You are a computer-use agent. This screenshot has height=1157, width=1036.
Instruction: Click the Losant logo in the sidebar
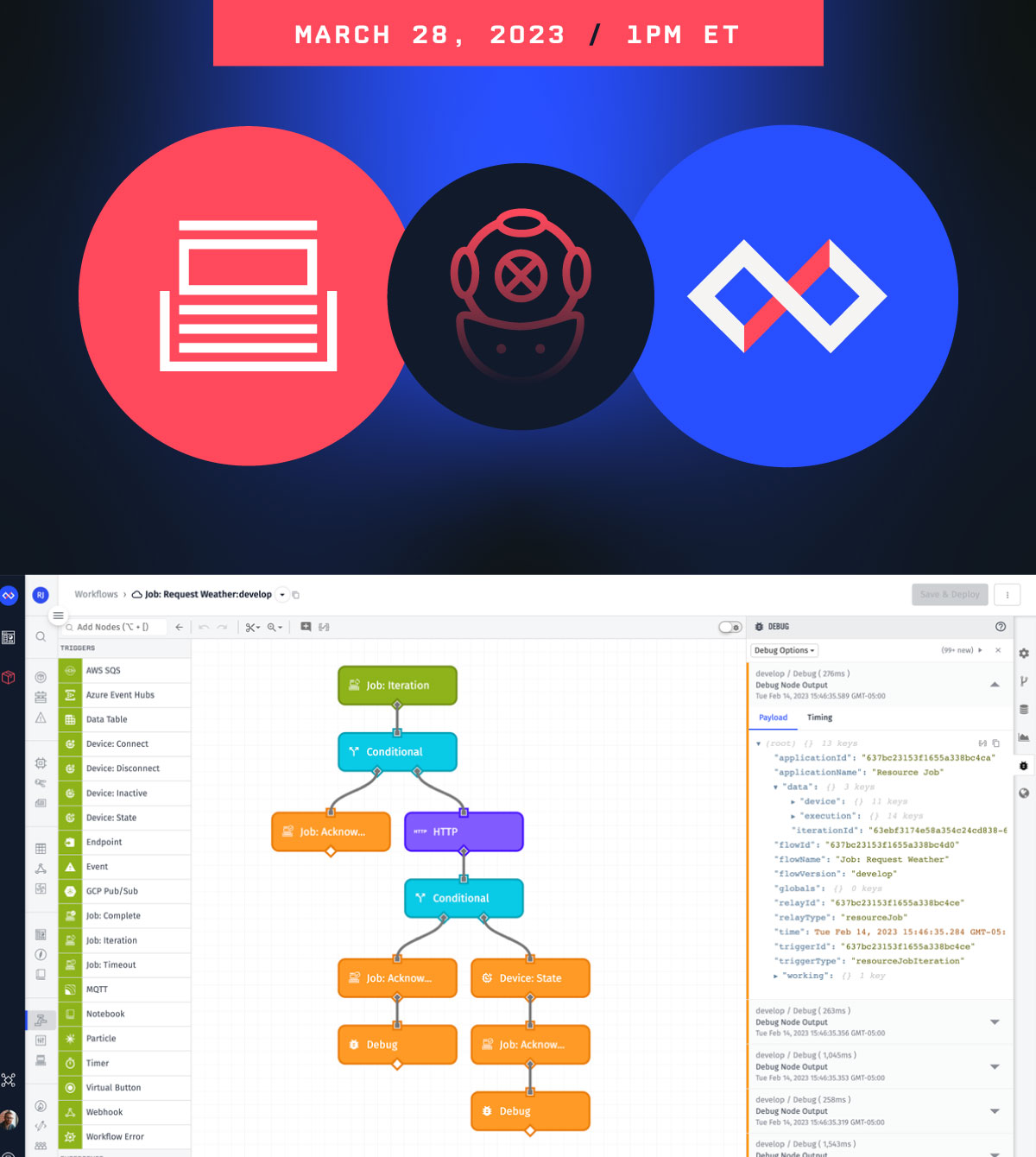pos(9,595)
